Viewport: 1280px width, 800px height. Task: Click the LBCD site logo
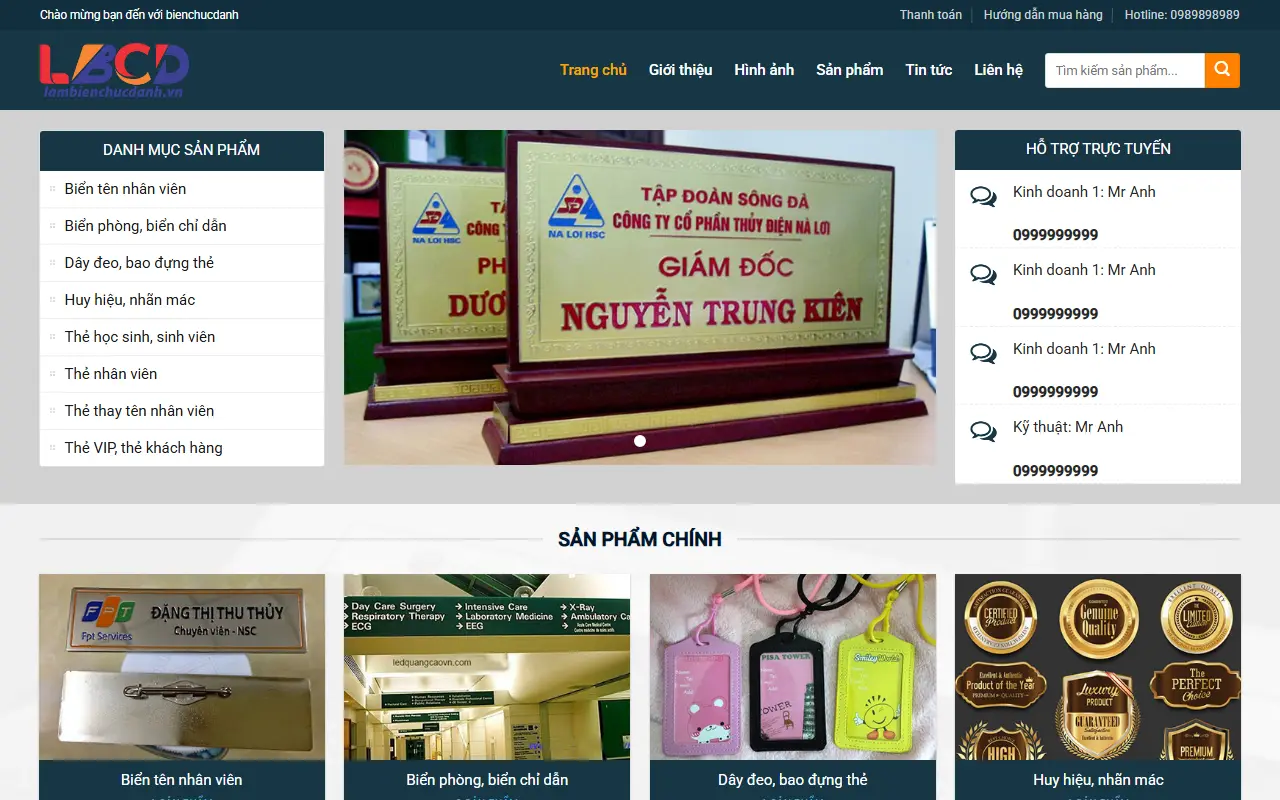[x=114, y=70]
